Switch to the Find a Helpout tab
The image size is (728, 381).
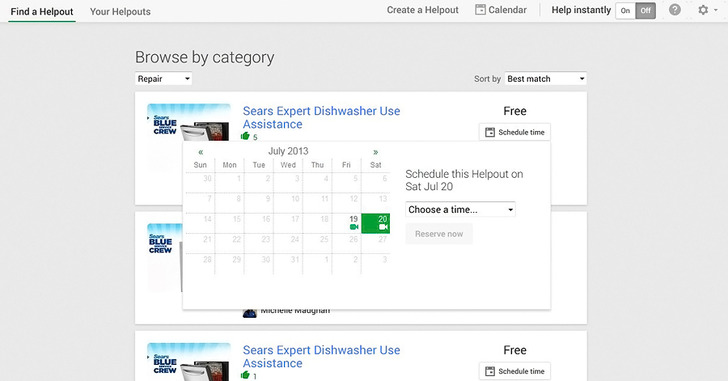pos(42,12)
